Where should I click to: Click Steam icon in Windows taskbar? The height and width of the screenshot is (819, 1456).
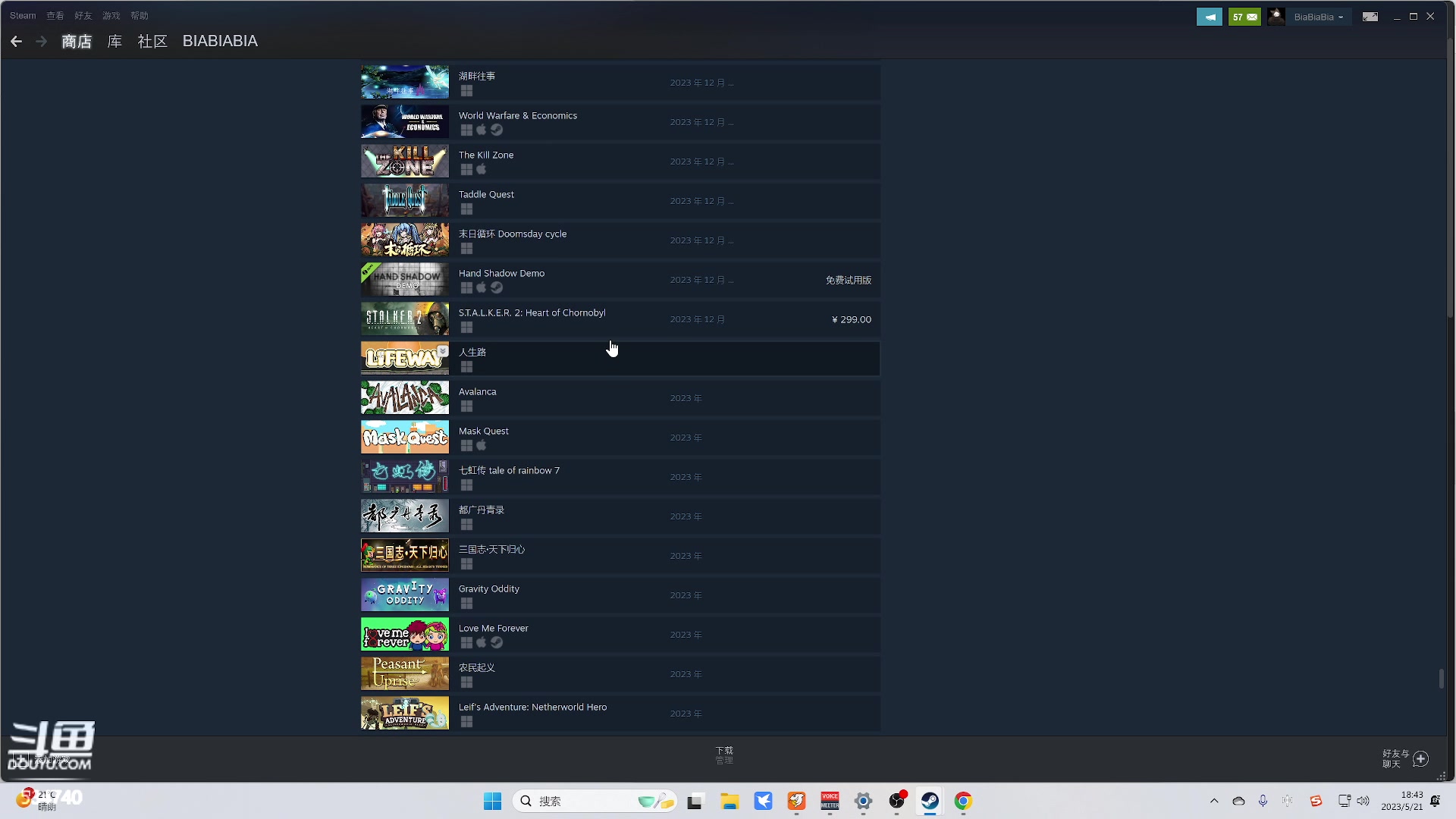pos(930,801)
